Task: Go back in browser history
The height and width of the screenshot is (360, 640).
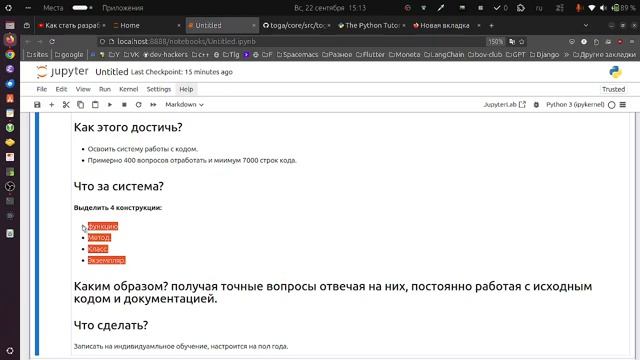Action: click(x=28, y=42)
